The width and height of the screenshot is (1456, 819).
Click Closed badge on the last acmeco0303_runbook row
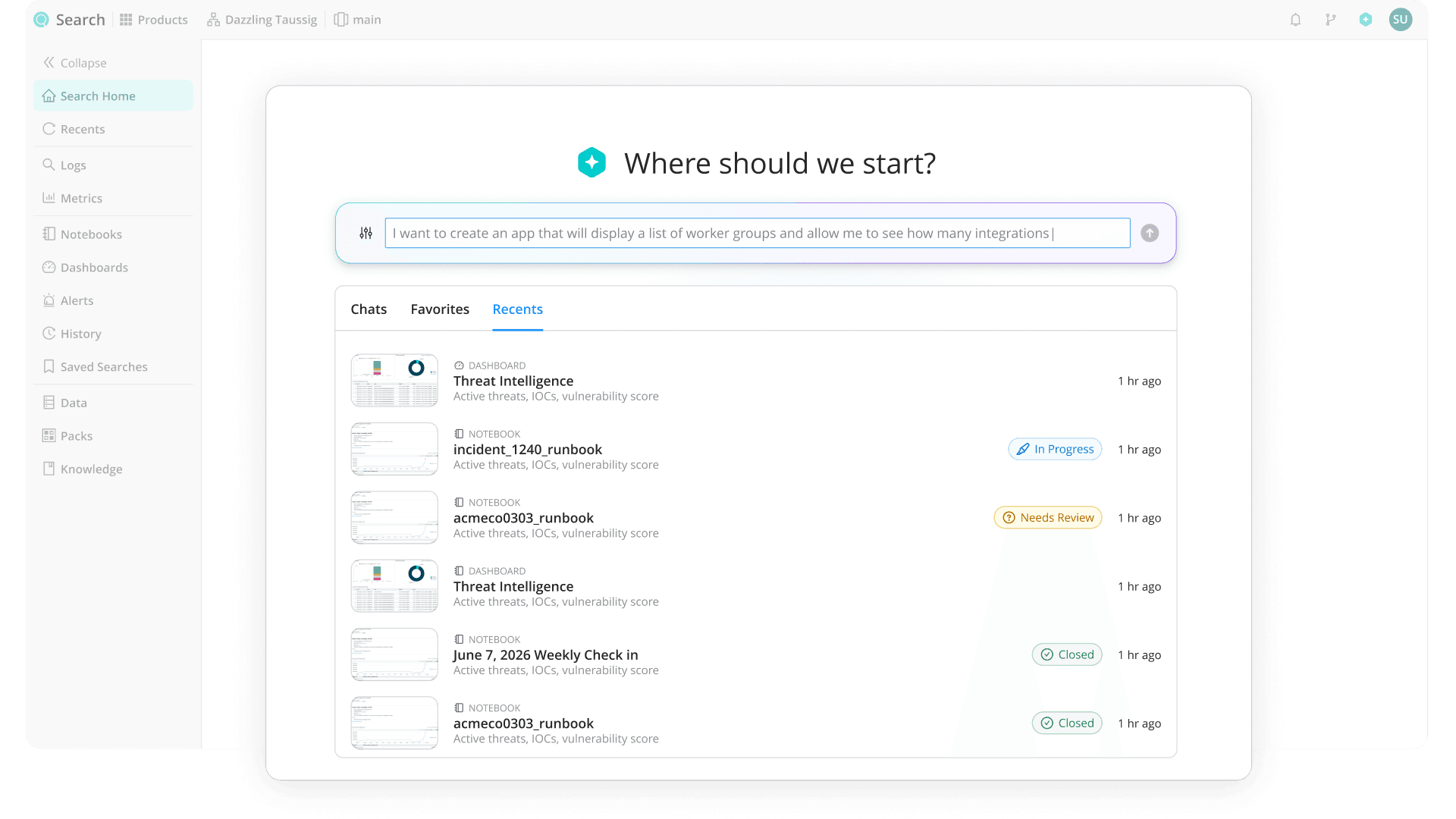(x=1067, y=723)
